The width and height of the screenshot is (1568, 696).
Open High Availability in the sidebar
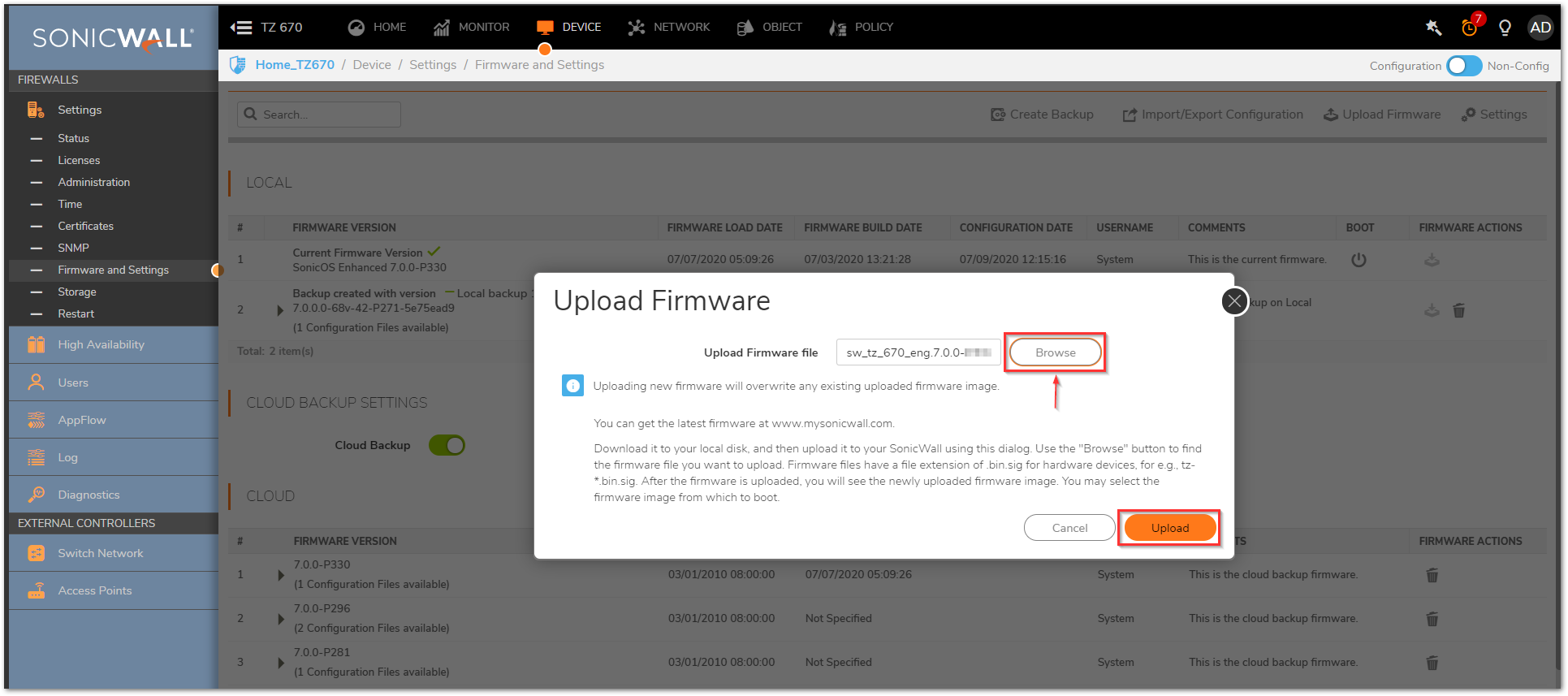(101, 344)
